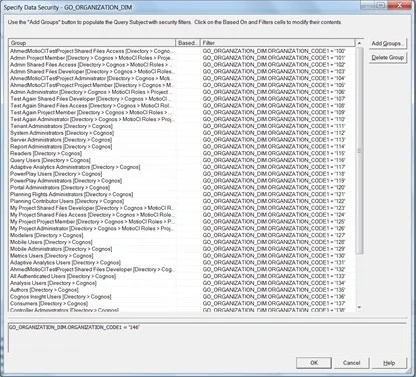Click the Based On column header
The width and height of the screenshot is (416, 377).
[188, 43]
